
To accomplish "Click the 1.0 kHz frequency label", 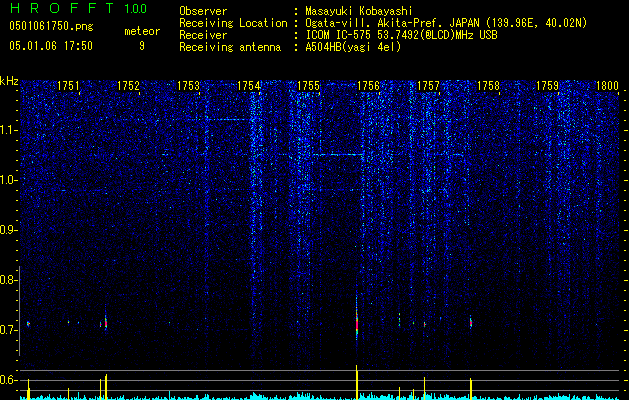I will click(x=8, y=180).
